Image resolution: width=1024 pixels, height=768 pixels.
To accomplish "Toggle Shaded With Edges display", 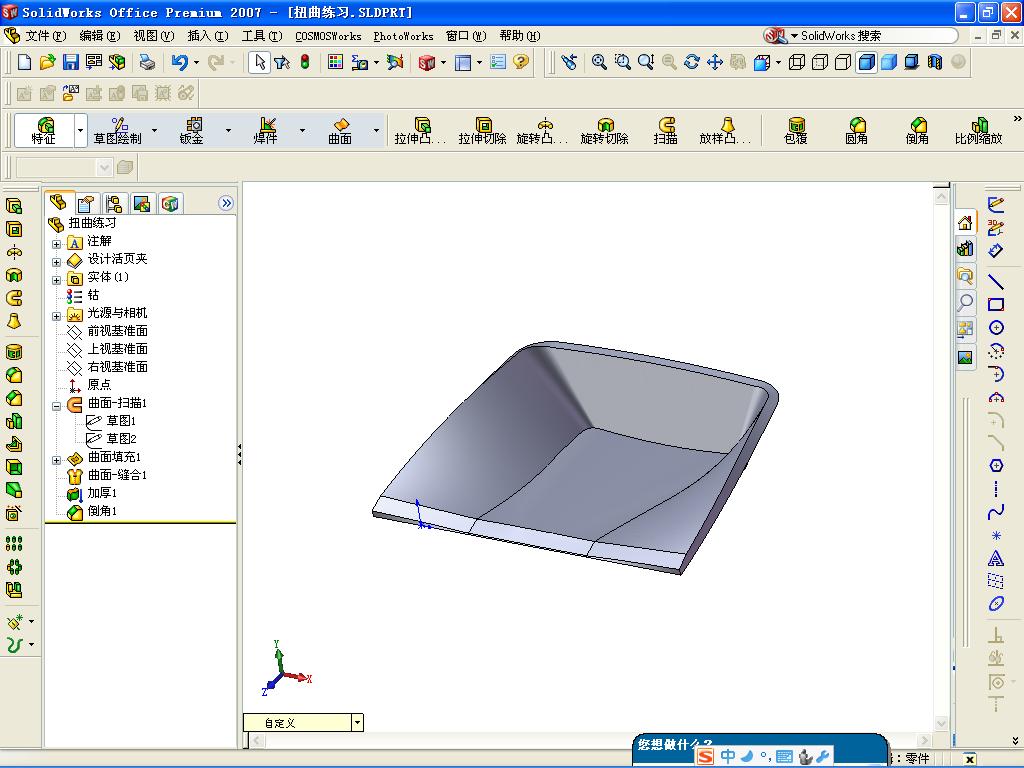I will click(866, 62).
